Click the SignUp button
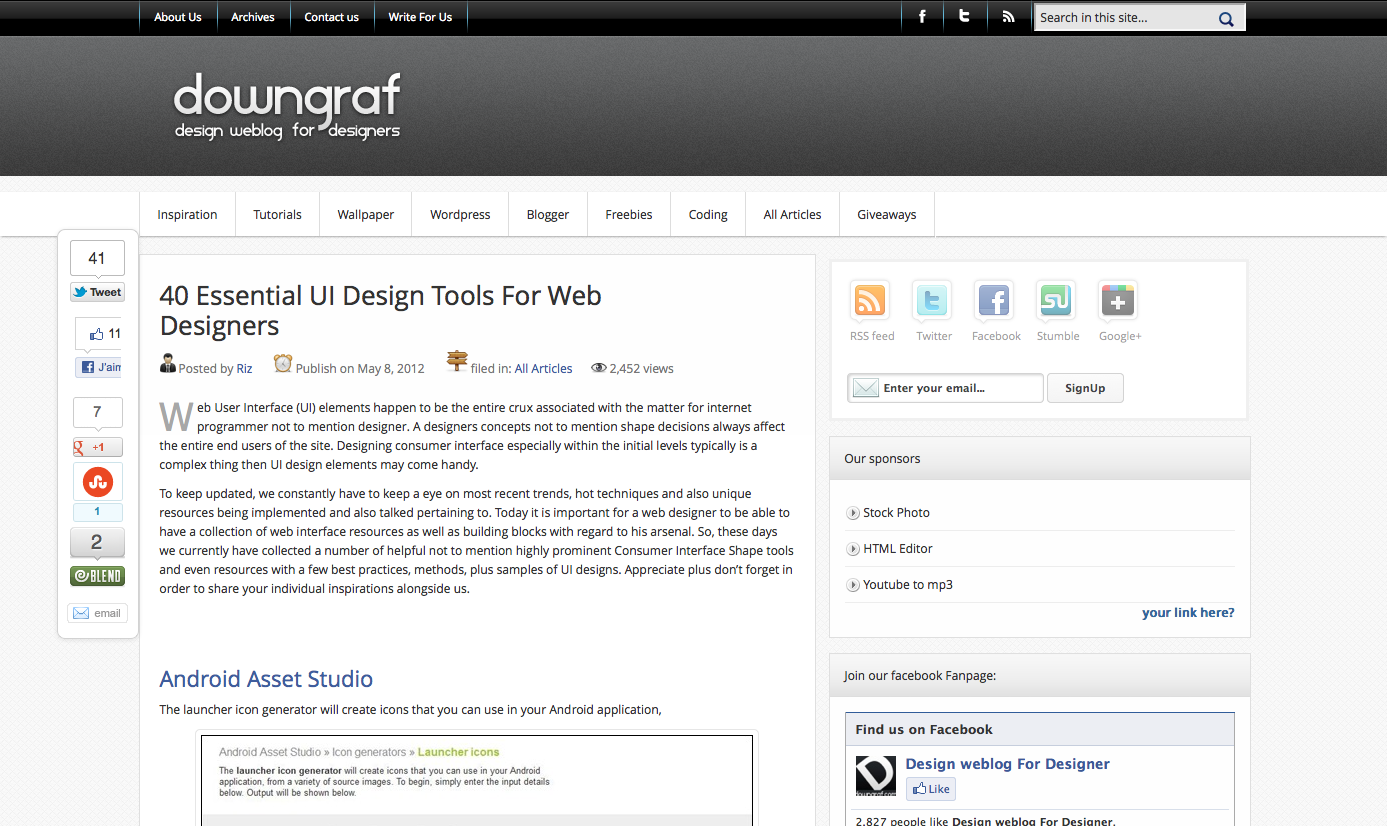 [1085, 388]
